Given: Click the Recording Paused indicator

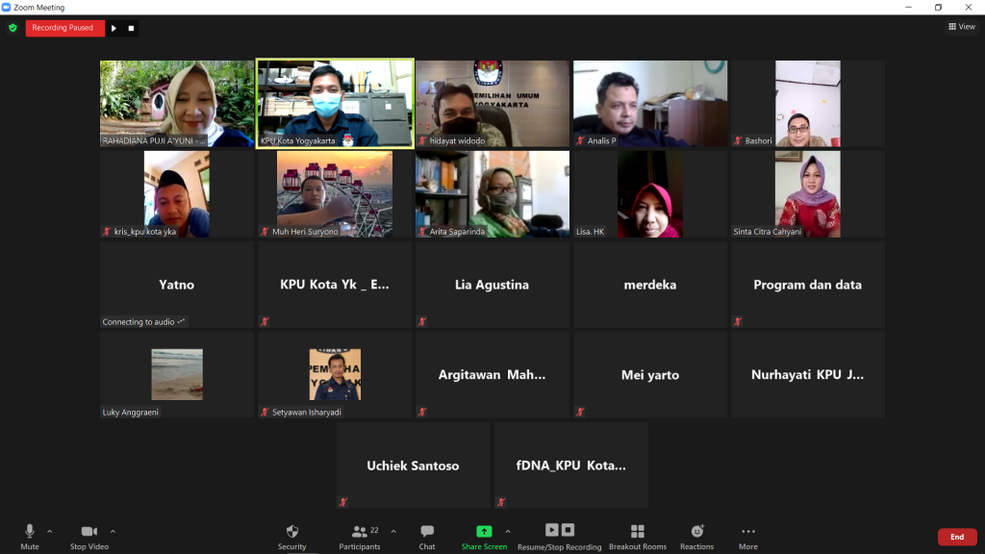Looking at the screenshot, I should 63,28.
